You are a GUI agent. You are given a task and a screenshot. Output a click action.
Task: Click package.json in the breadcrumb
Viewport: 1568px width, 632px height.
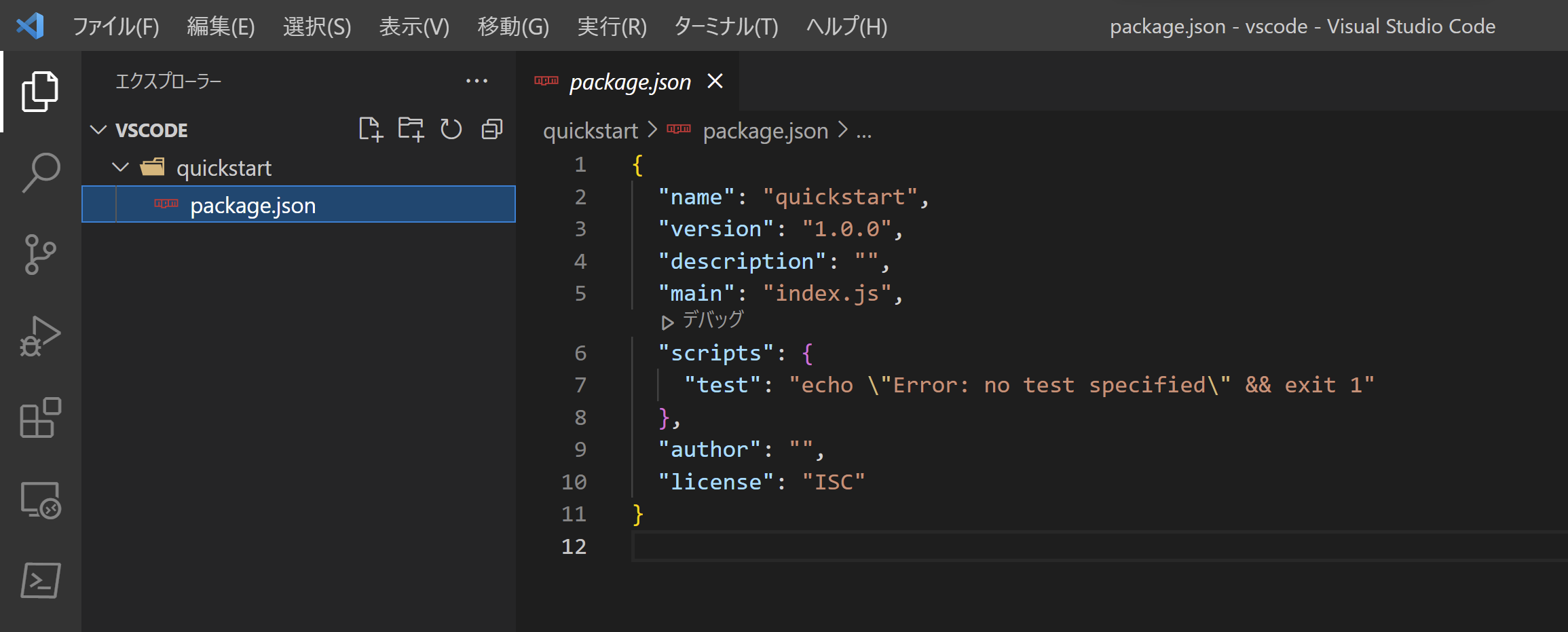[766, 130]
